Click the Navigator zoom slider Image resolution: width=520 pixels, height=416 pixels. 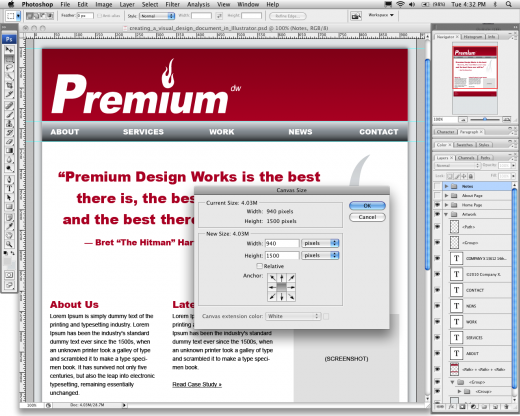485,119
